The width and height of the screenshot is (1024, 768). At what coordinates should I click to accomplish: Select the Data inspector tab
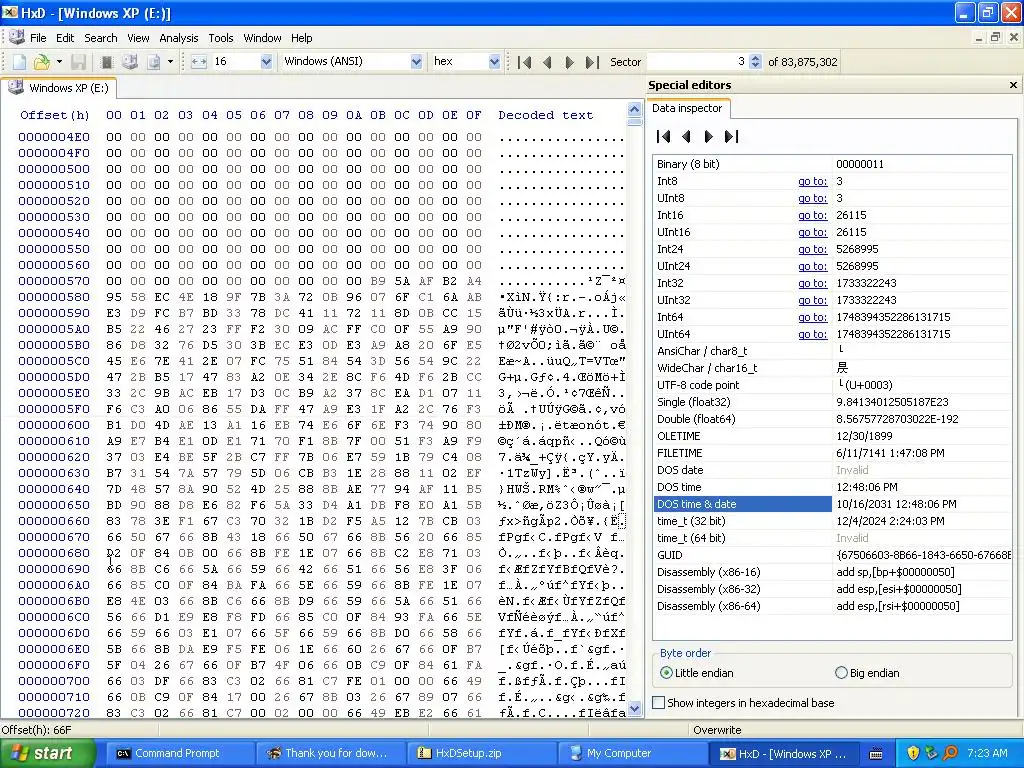tap(687, 108)
